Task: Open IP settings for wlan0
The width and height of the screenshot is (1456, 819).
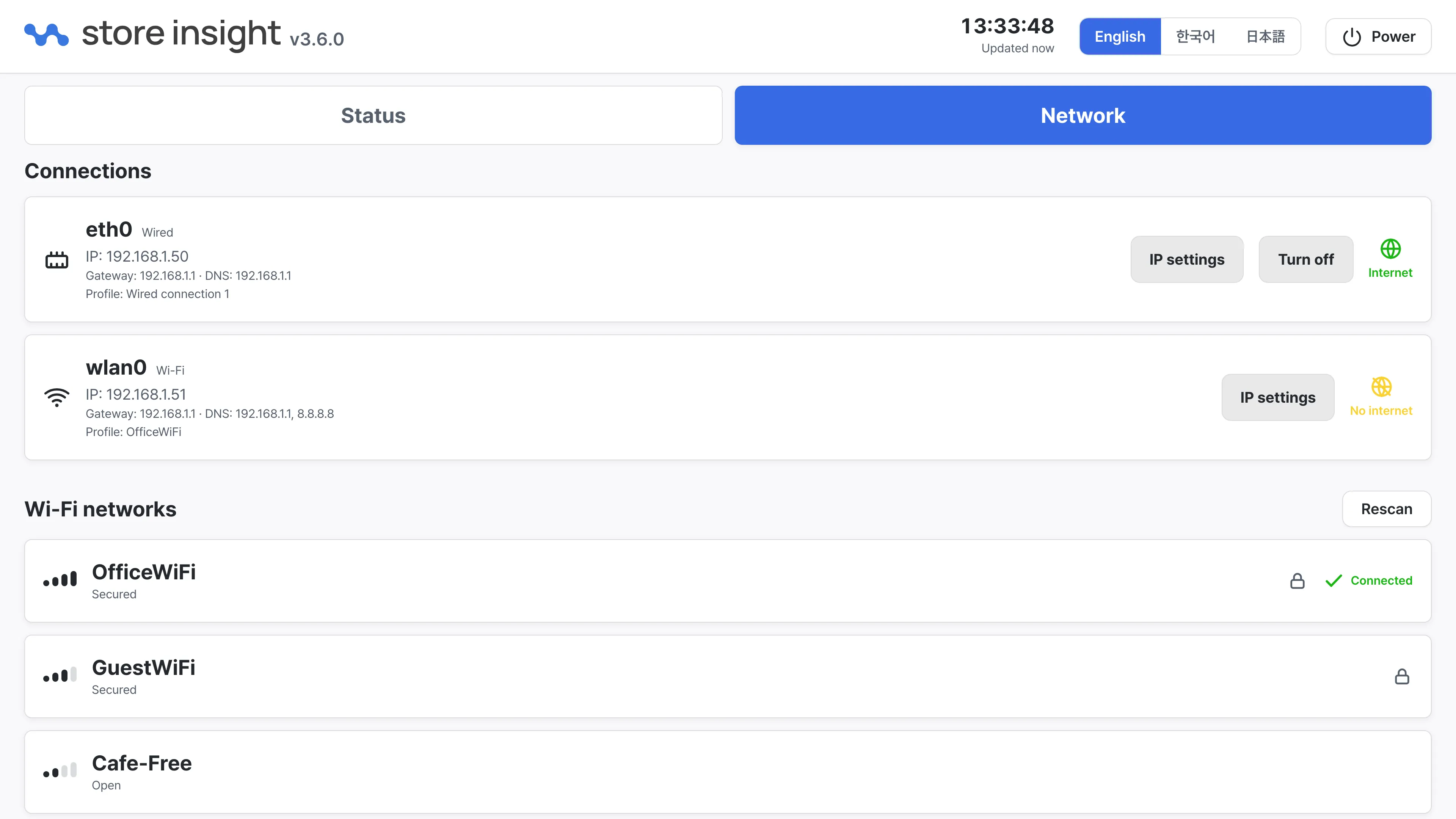Action: tap(1278, 397)
